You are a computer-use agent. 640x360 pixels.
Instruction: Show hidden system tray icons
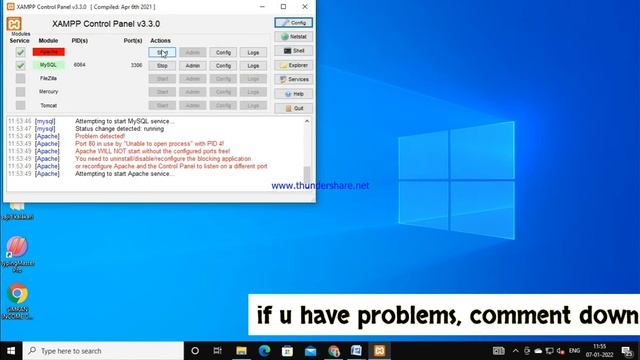pos(516,351)
